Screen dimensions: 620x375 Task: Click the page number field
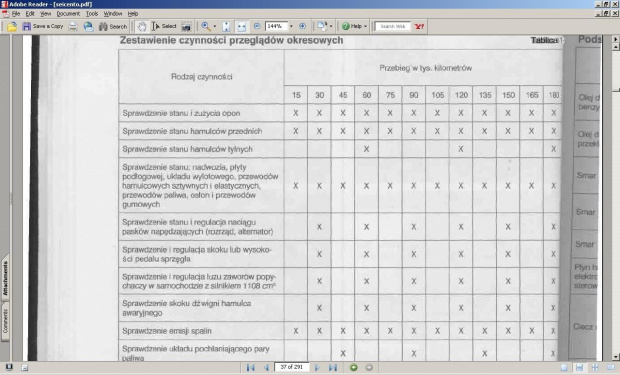(x=291, y=367)
